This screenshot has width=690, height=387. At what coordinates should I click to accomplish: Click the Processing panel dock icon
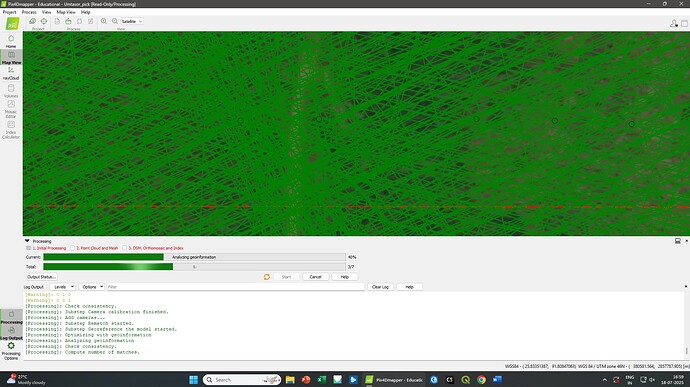point(678,241)
